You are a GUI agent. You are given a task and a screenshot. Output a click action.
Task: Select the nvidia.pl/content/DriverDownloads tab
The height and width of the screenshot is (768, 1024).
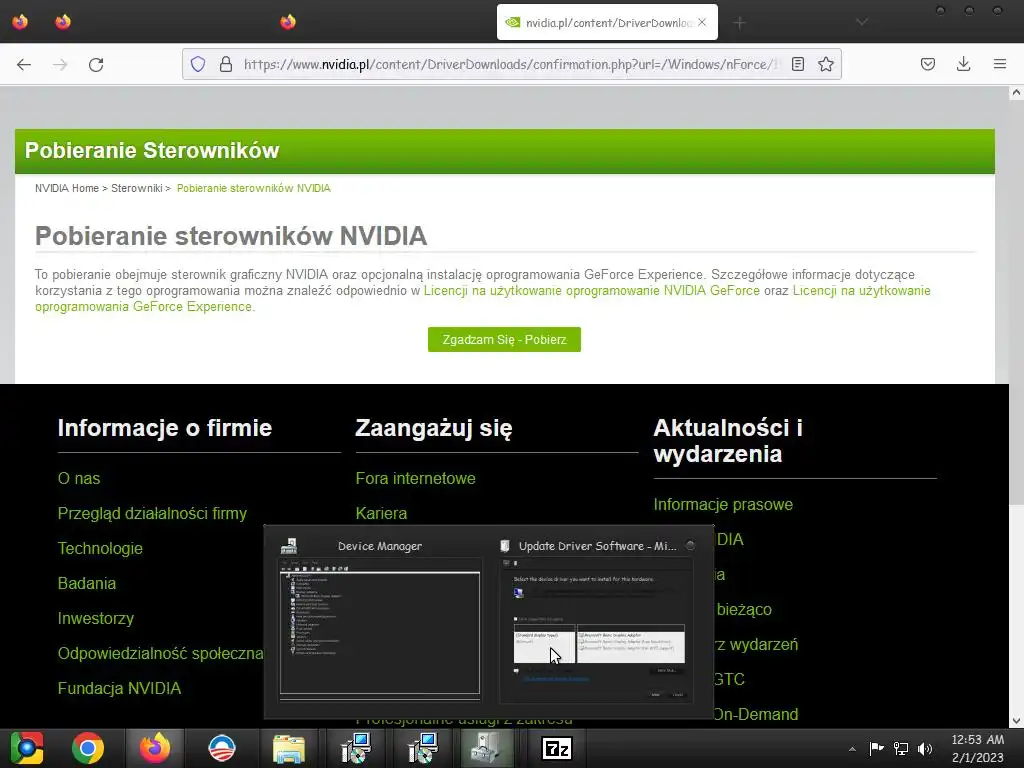[x=607, y=22]
